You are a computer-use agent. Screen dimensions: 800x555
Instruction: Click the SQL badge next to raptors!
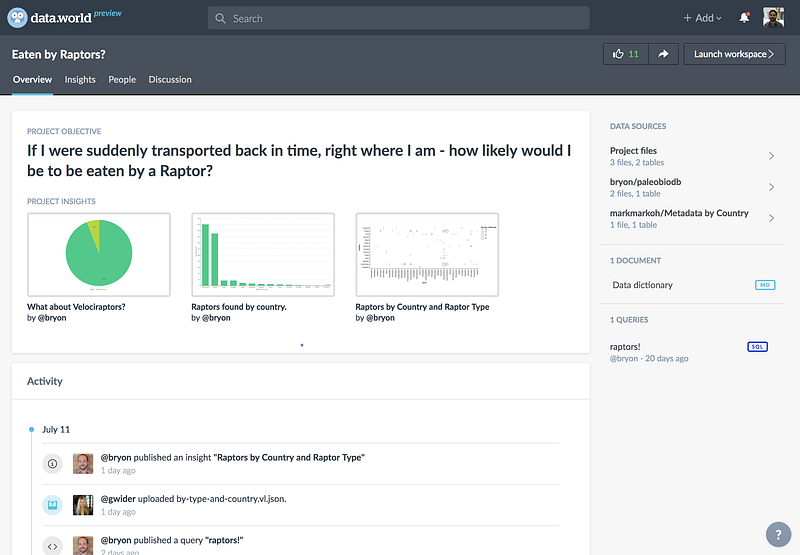click(757, 347)
